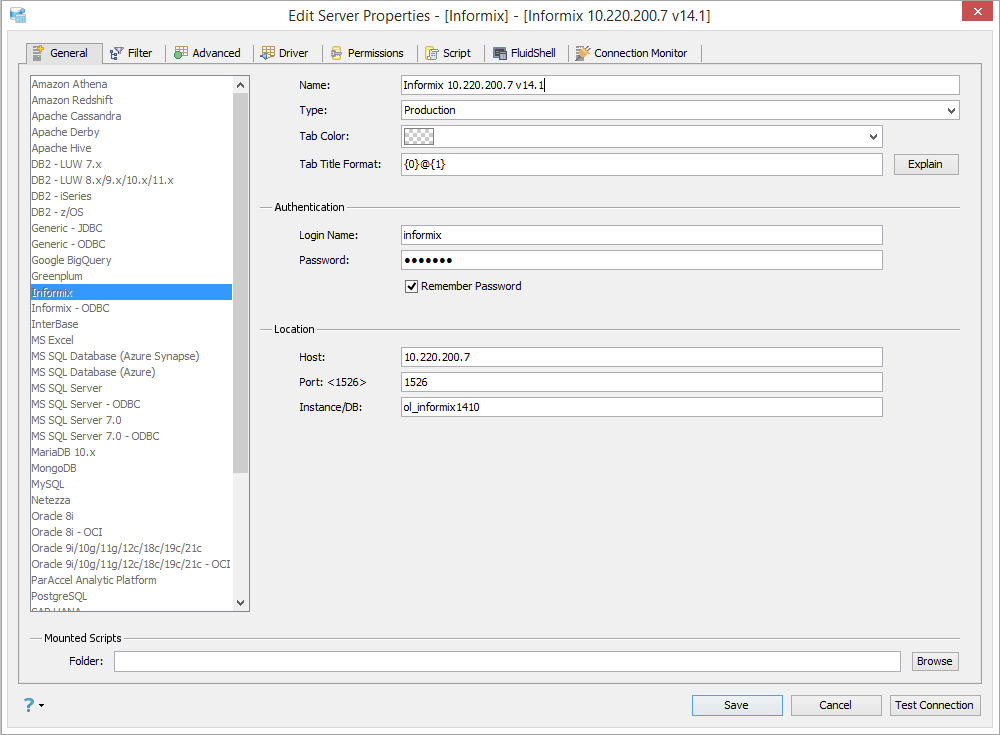Screen dimensions: 1000x735
Task: Click the Login Name field
Action: (x=642, y=235)
